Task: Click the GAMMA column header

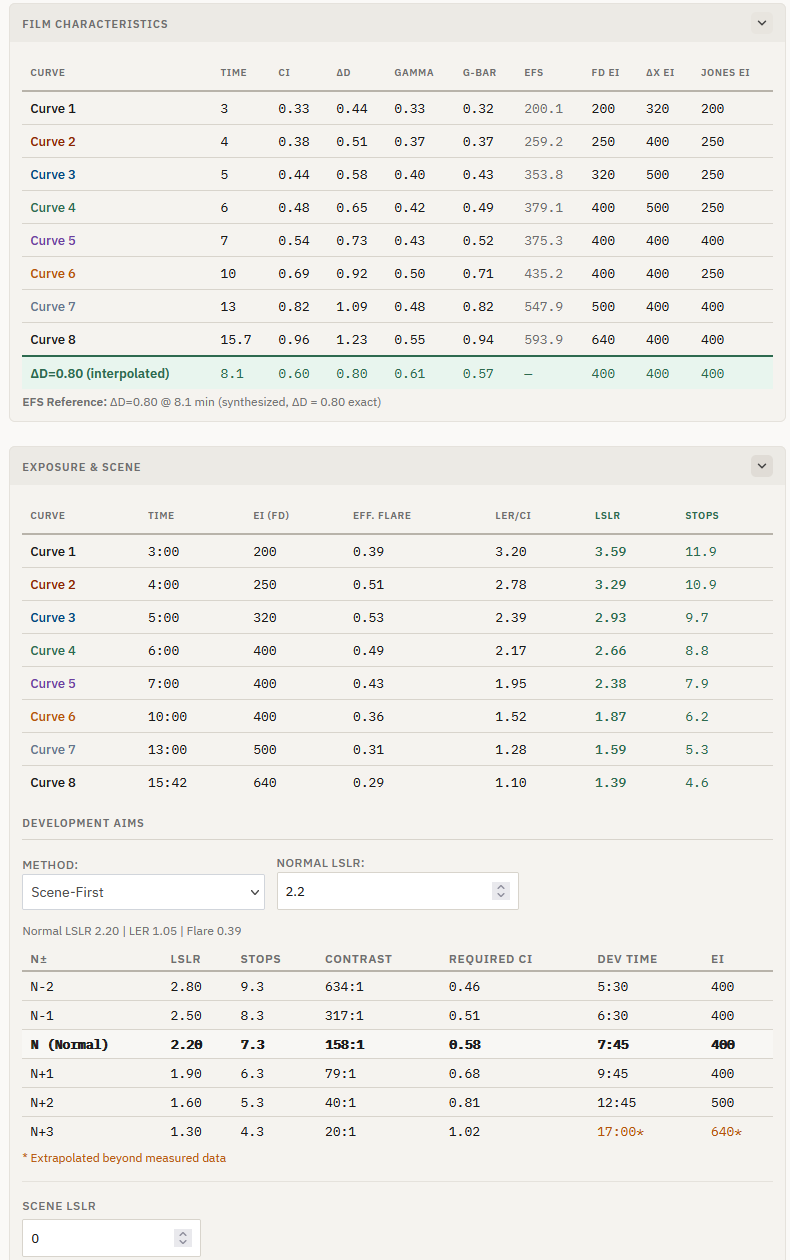Action: (x=414, y=73)
